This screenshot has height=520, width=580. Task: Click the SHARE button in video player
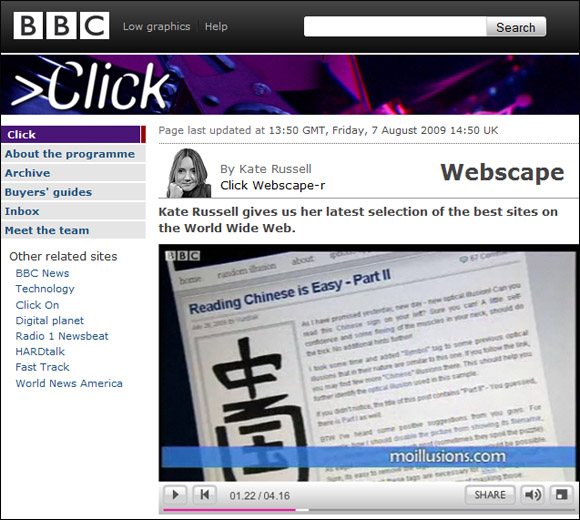pyautogui.click(x=490, y=495)
